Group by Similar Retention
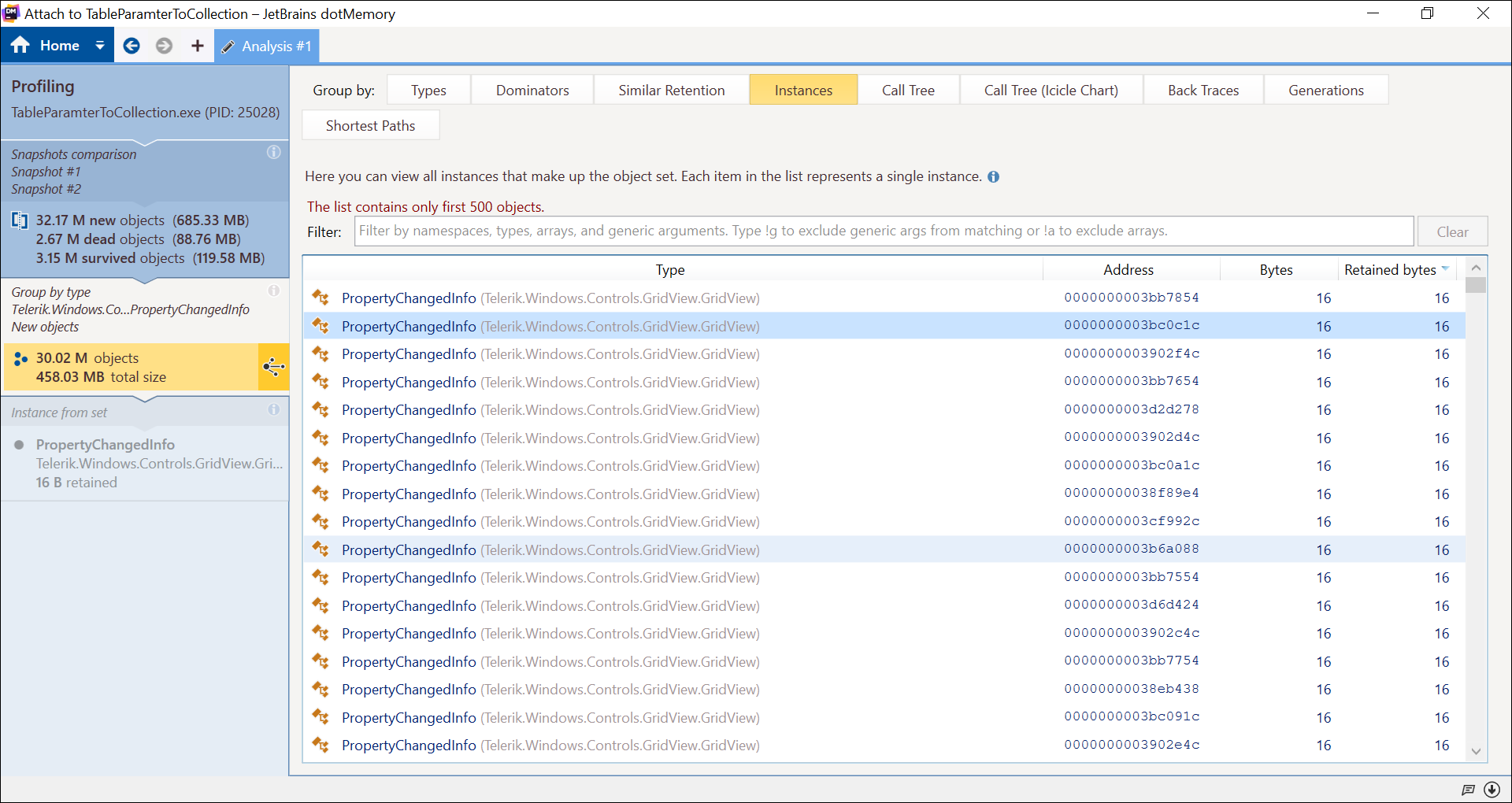 672,90
